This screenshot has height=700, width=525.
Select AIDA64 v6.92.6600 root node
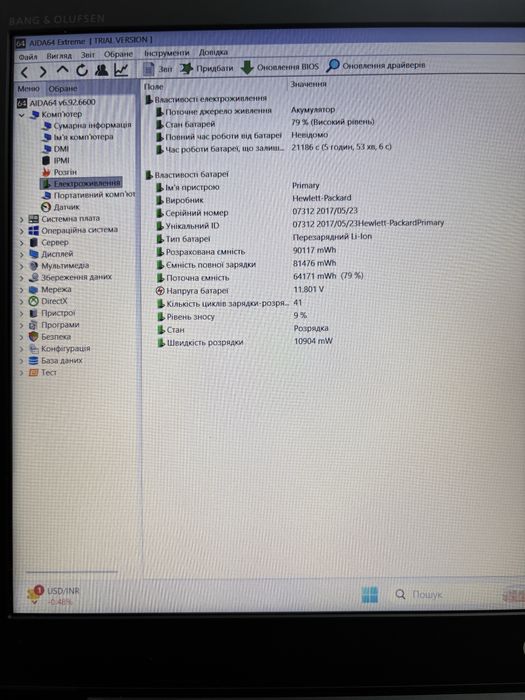pyautogui.click(x=56, y=102)
